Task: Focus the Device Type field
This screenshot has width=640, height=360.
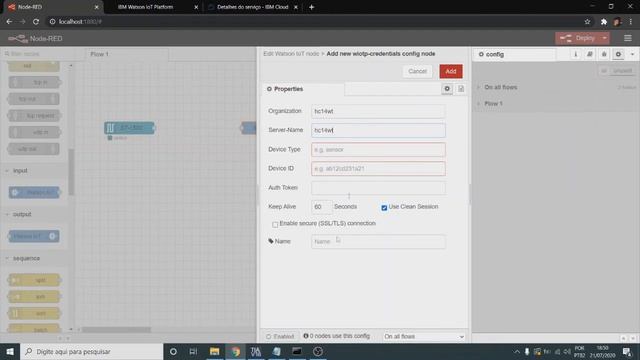Action: point(378,149)
